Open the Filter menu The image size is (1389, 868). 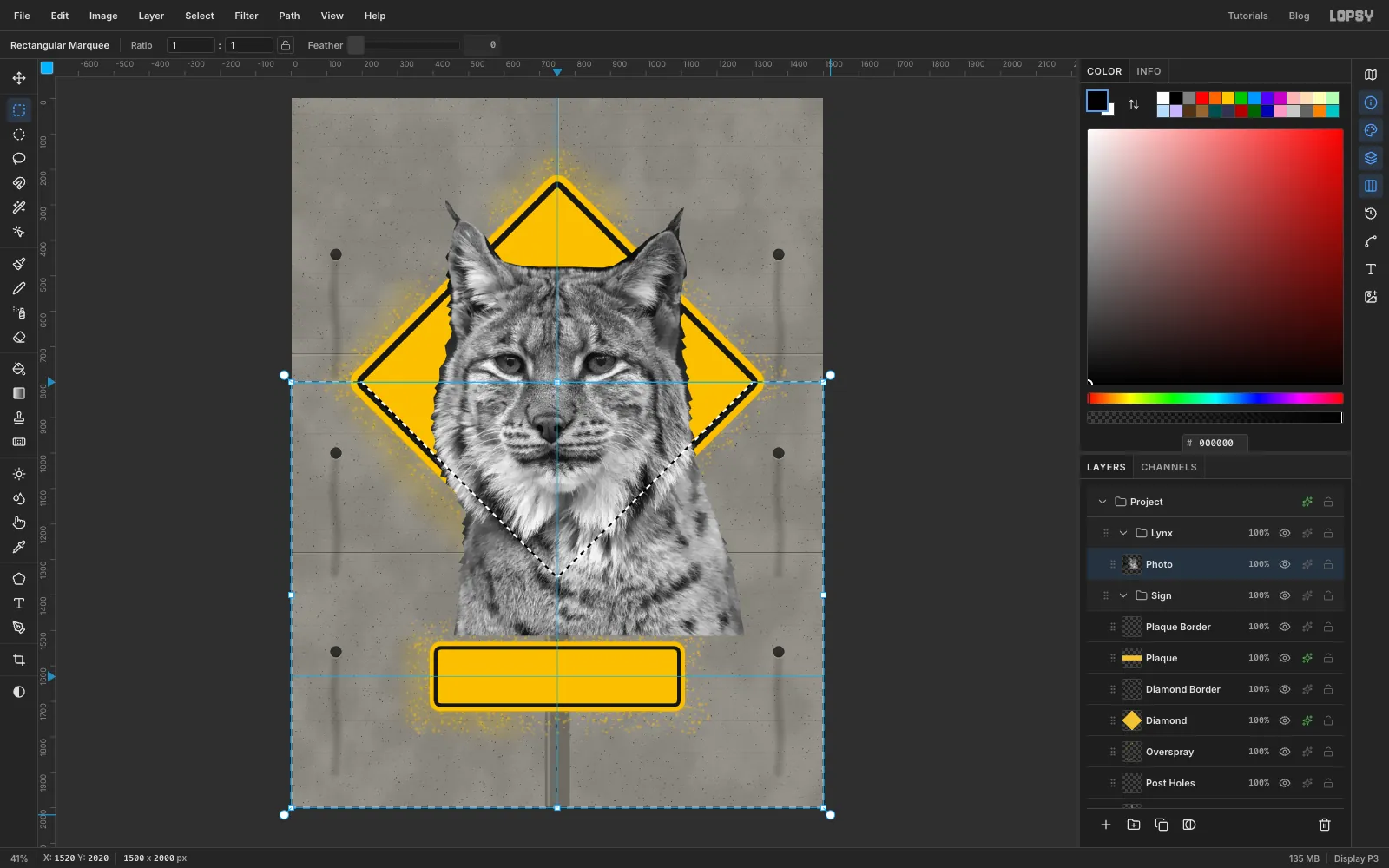click(247, 16)
